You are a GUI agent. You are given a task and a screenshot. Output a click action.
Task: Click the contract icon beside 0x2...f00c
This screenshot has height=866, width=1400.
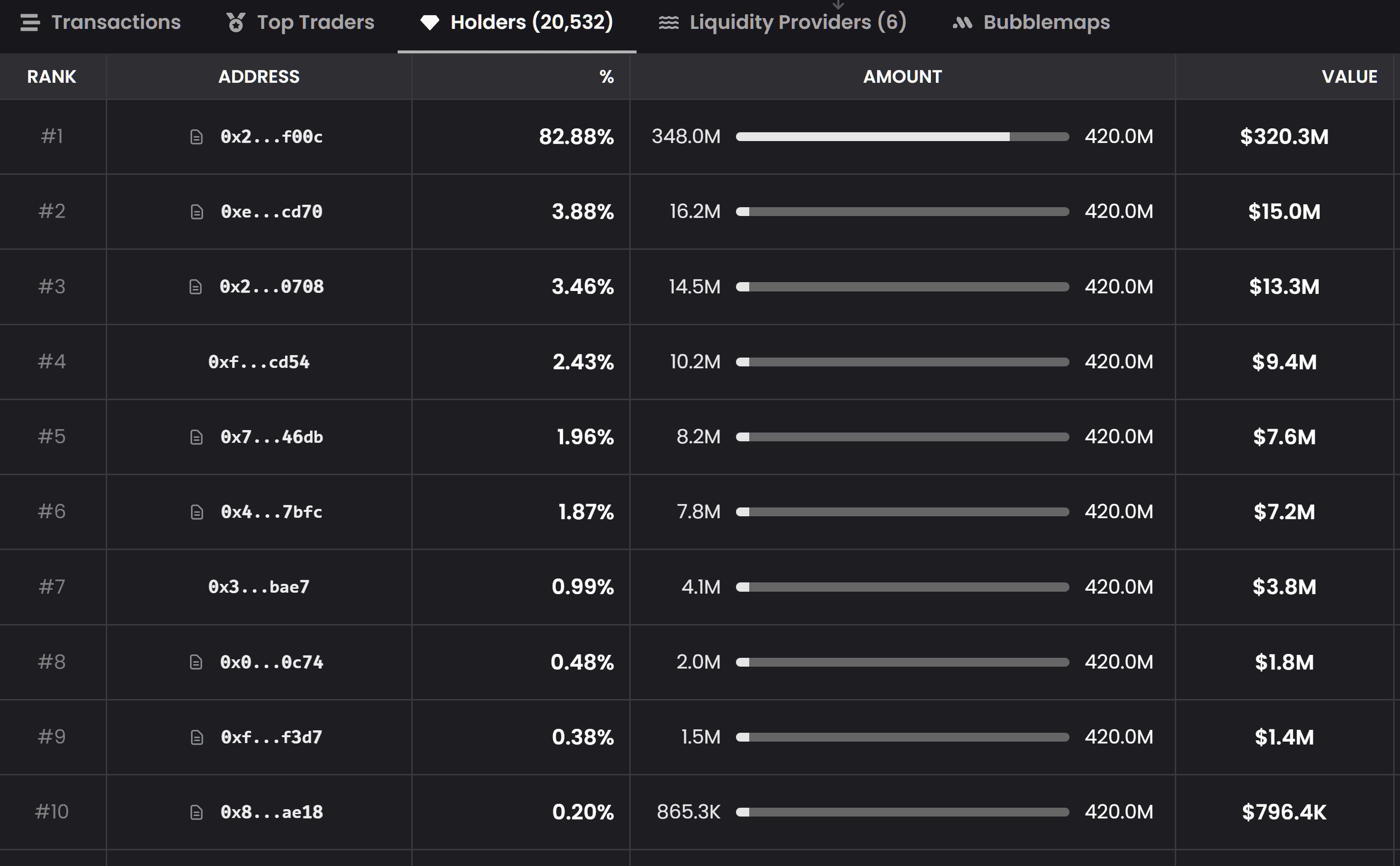tap(196, 137)
